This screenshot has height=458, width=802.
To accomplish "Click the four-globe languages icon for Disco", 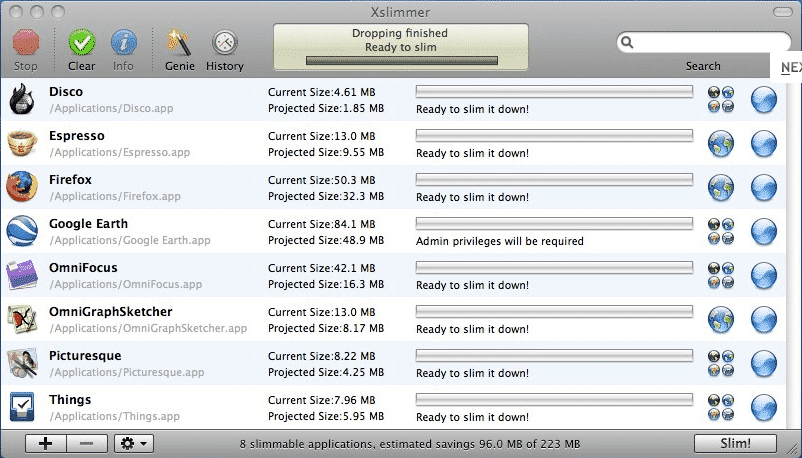I will tap(721, 100).
